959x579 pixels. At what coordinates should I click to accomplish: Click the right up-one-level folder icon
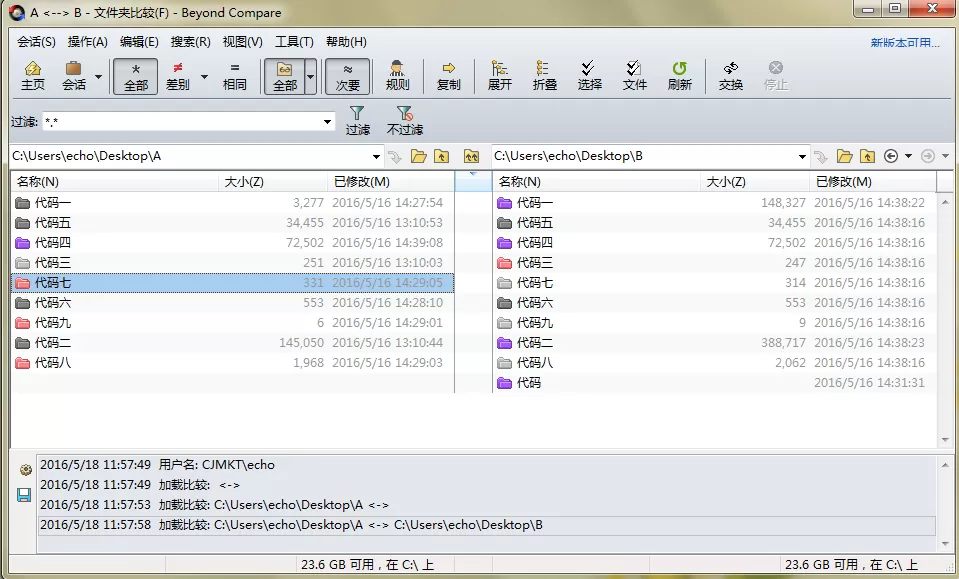tap(867, 157)
